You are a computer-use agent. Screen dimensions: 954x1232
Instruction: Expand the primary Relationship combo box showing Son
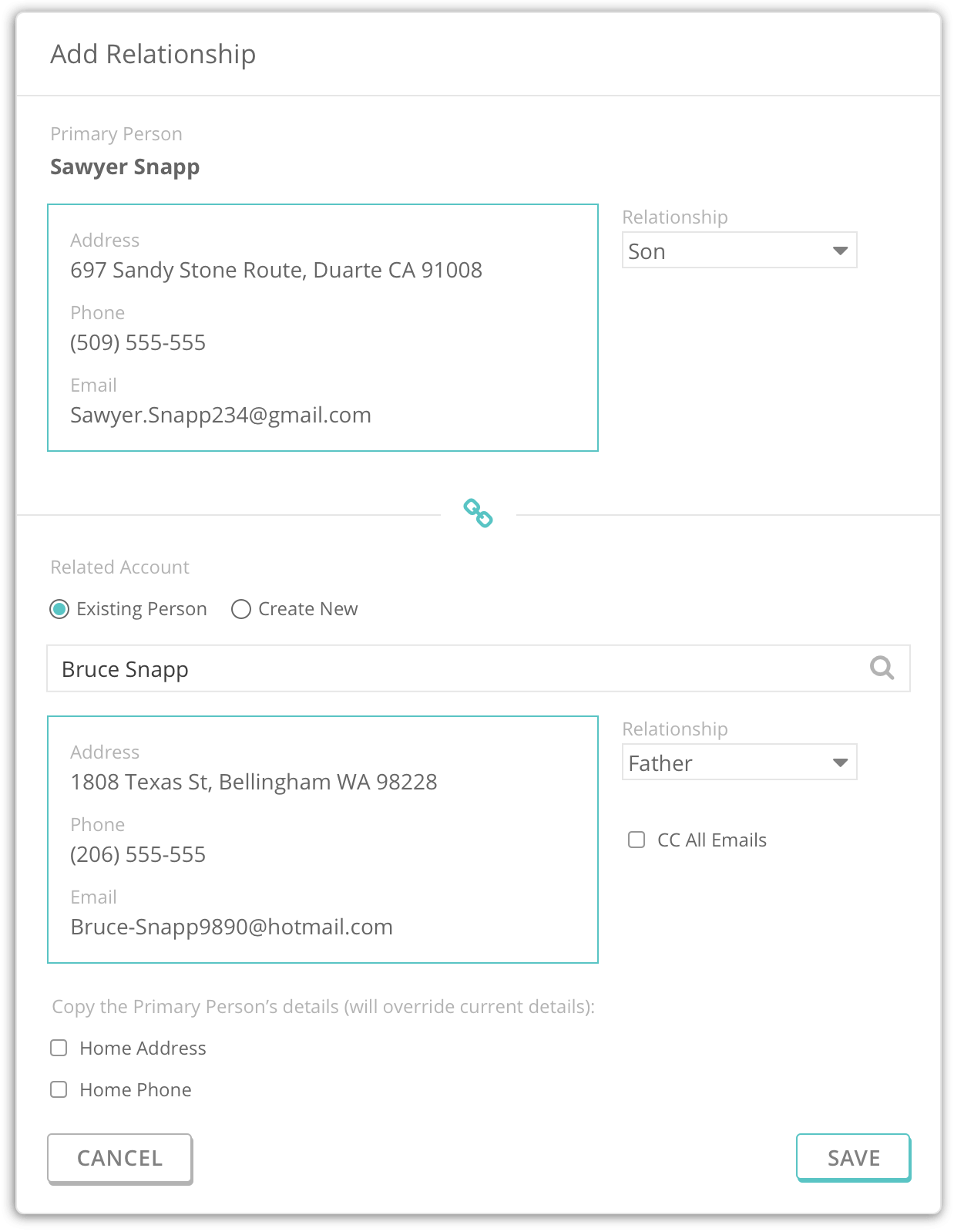click(739, 251)
